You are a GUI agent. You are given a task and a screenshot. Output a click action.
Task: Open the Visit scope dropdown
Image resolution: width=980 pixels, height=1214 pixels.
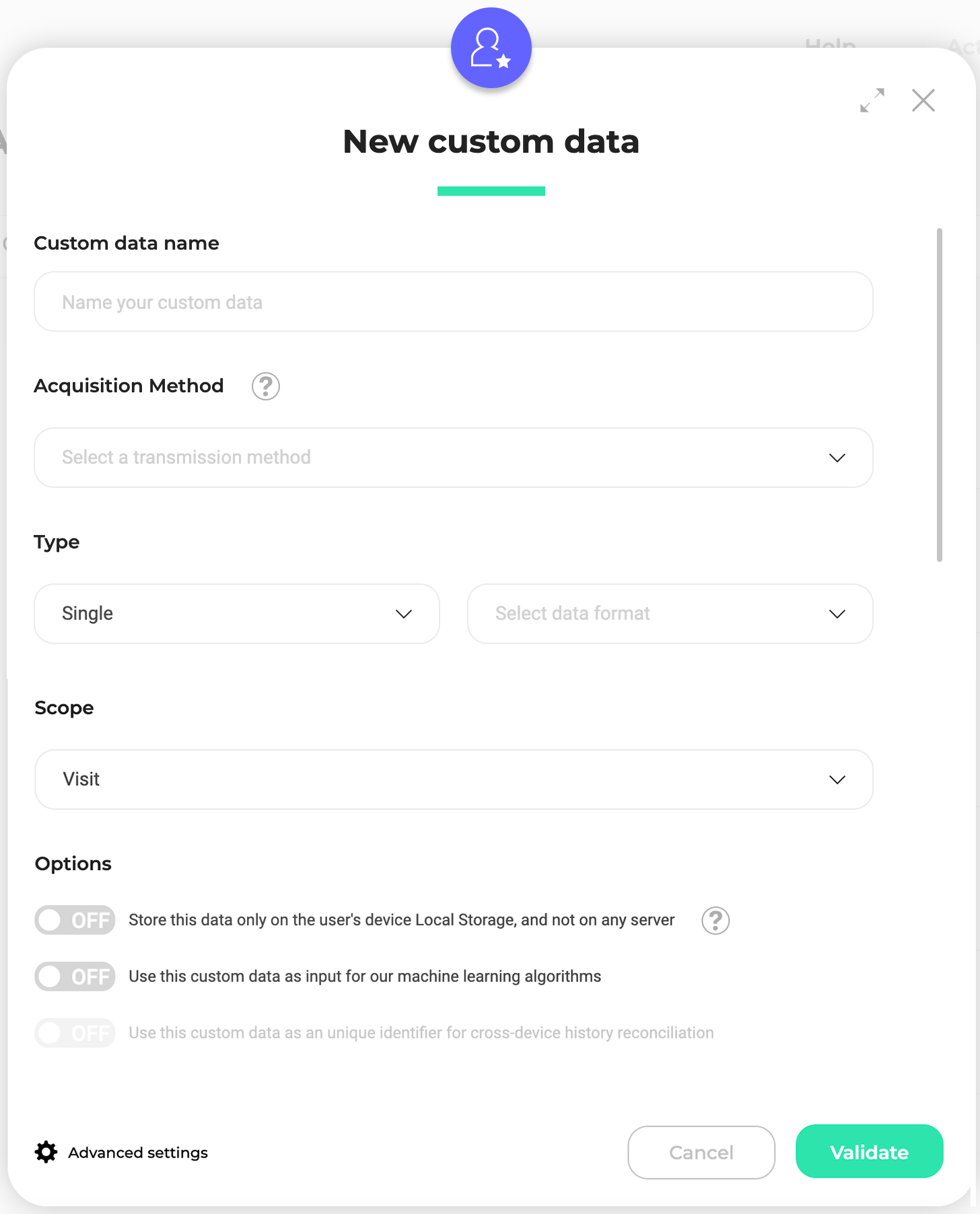(454, 779)
